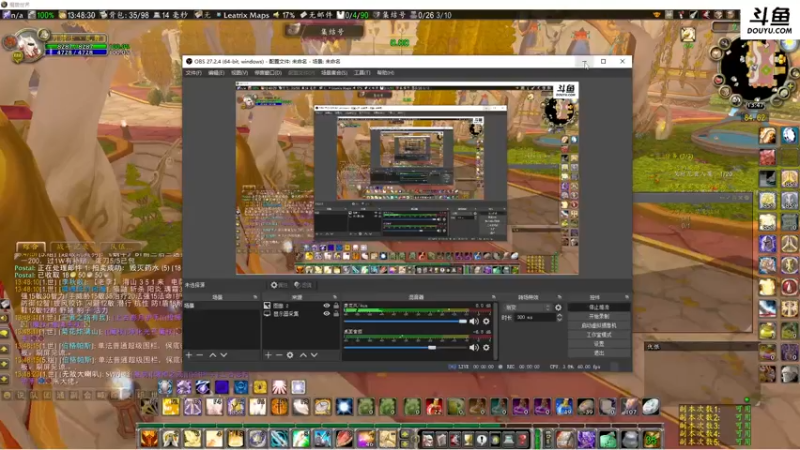Pop out the Scenes dock with its header icon
The width and height of the screenshot is (800, 450).
255,297
